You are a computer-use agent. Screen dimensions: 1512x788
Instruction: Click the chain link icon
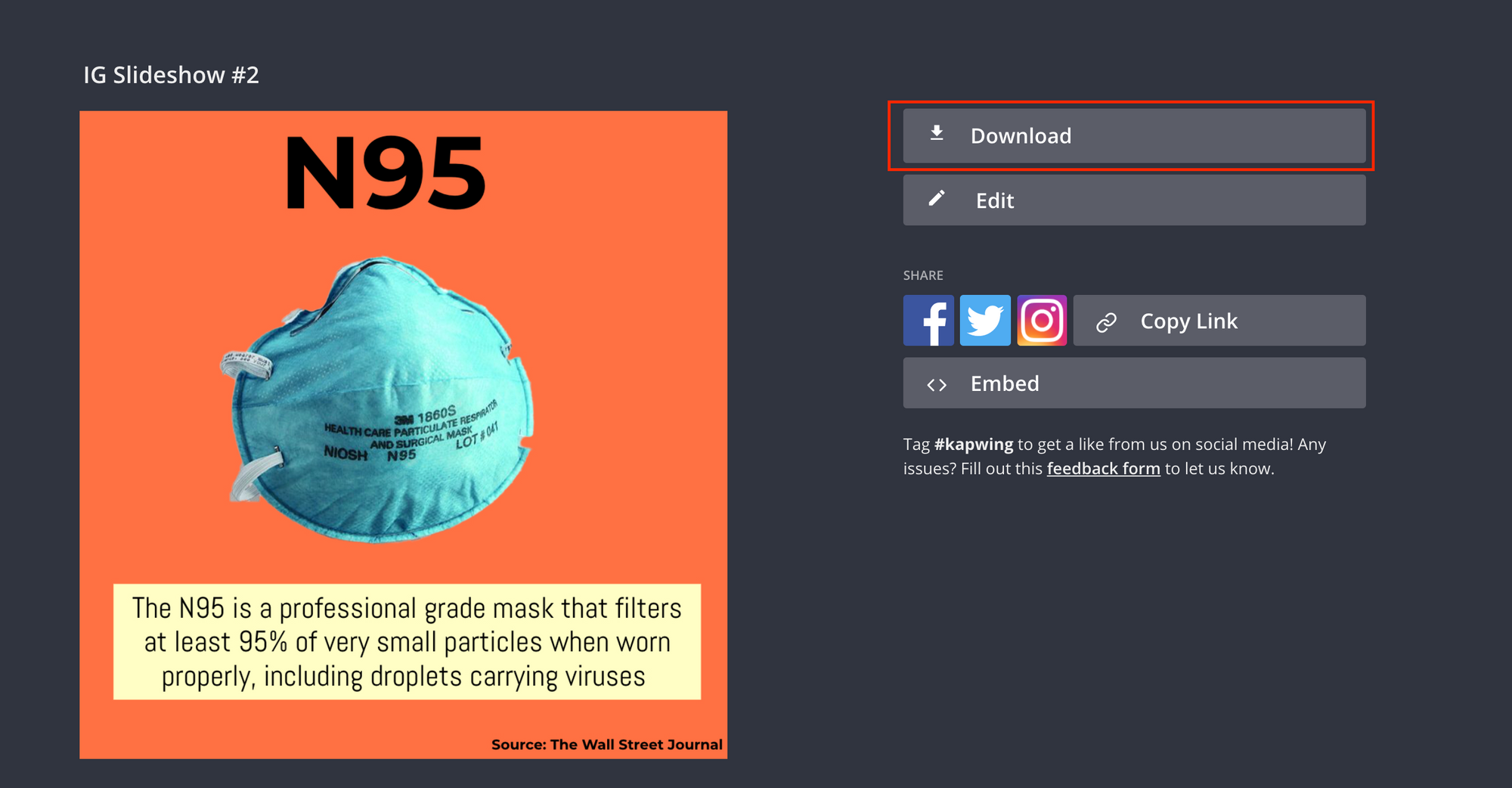(1106, 322)
